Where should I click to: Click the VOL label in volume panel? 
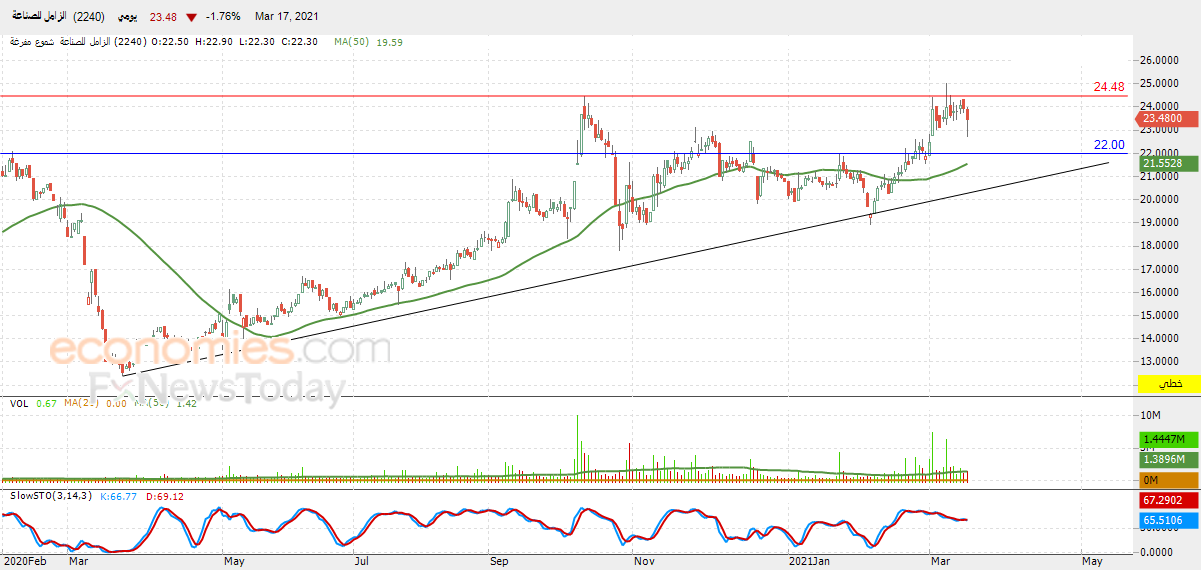19,403
